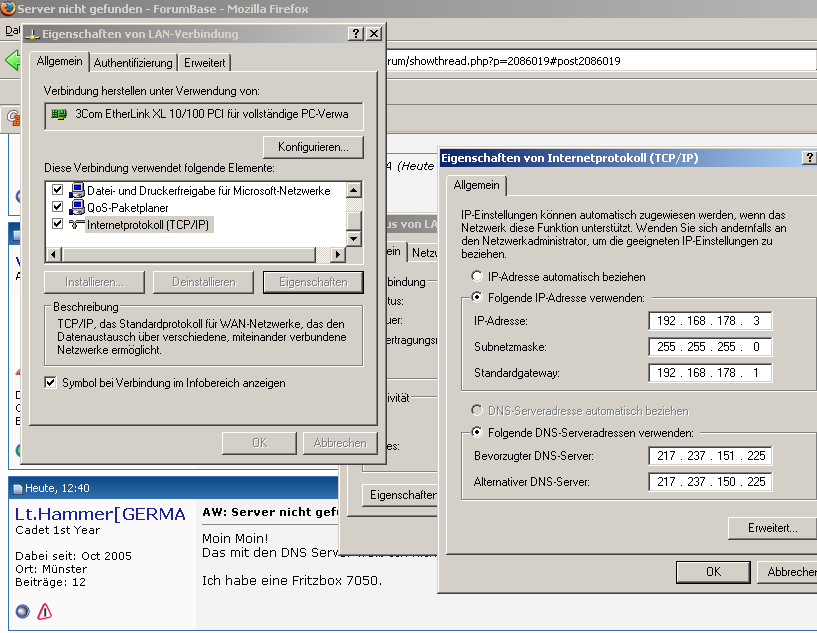Image resolution: width=817 pixels, height=633 pixels.
Task: Click the Datei- und Druckerfreigabe network icon
Action: click(x=77, y=190)
